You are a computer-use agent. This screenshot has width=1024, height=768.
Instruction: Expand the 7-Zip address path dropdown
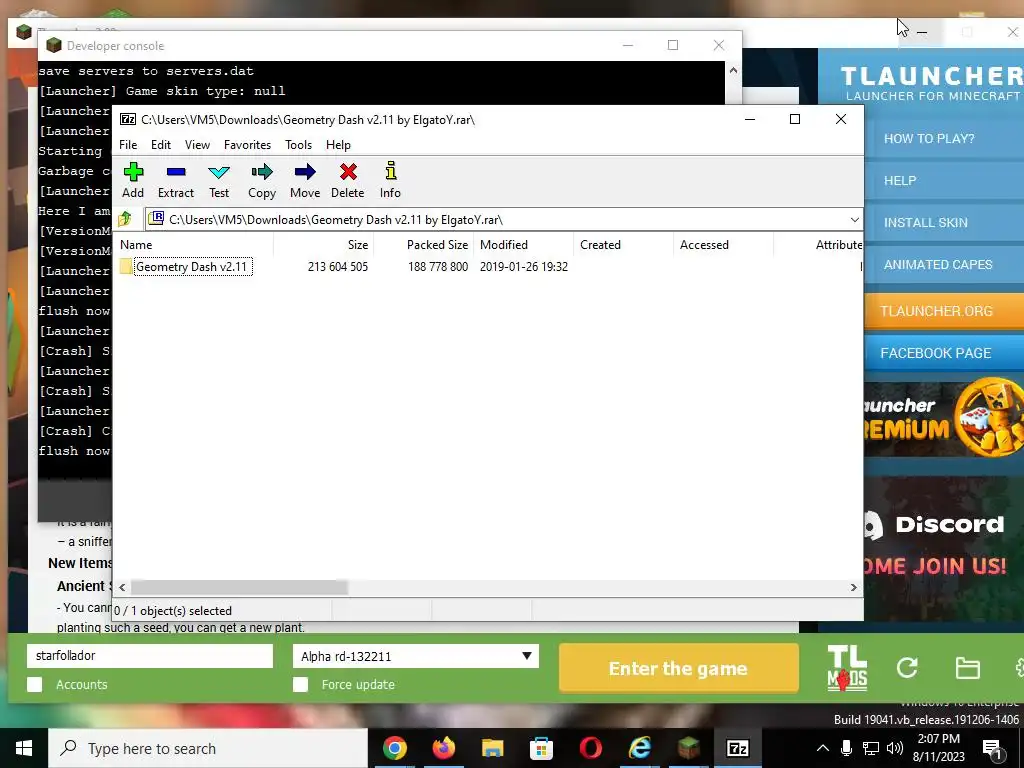click(x=854, y=219)
